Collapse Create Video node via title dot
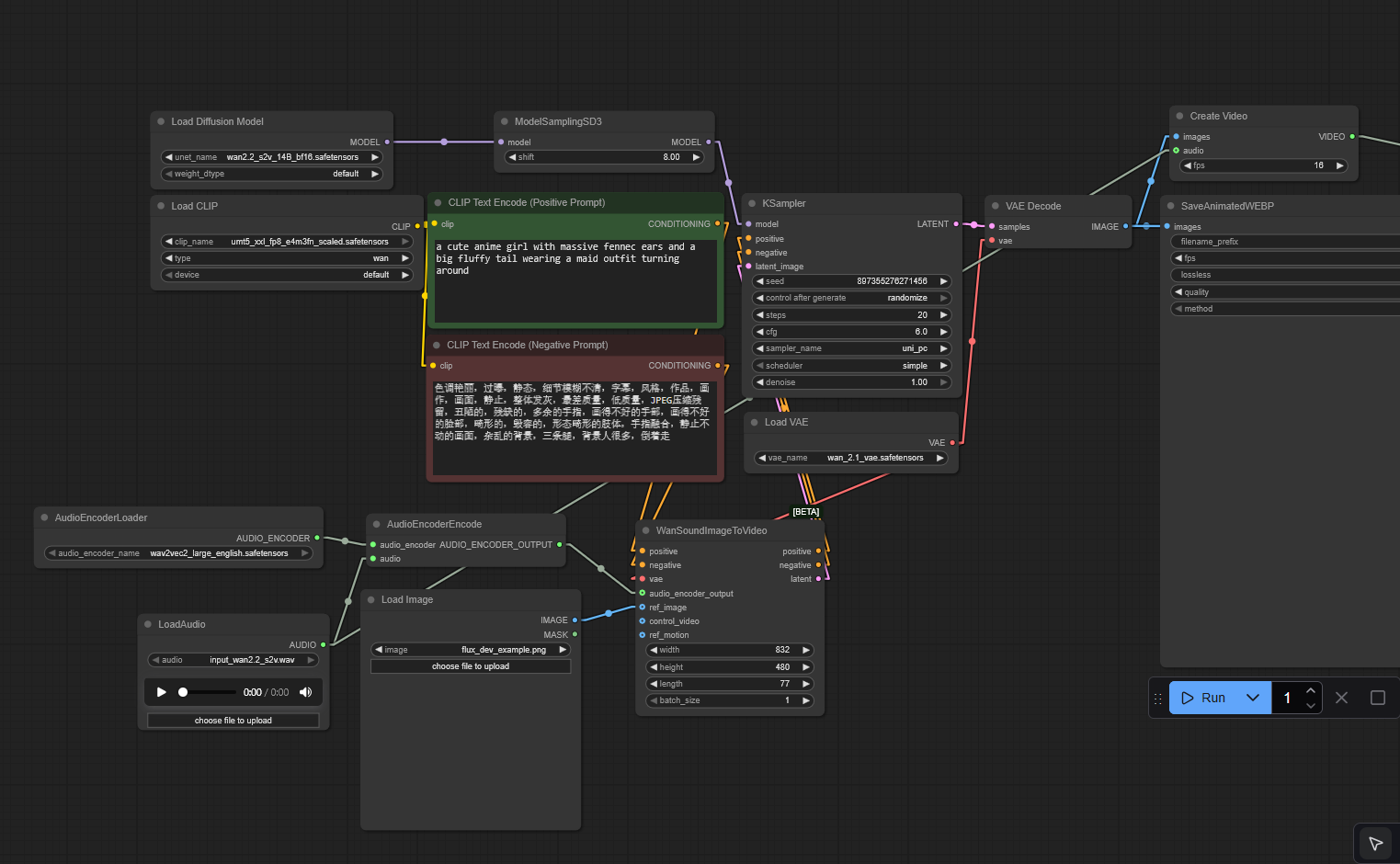 coord(1179,116)
